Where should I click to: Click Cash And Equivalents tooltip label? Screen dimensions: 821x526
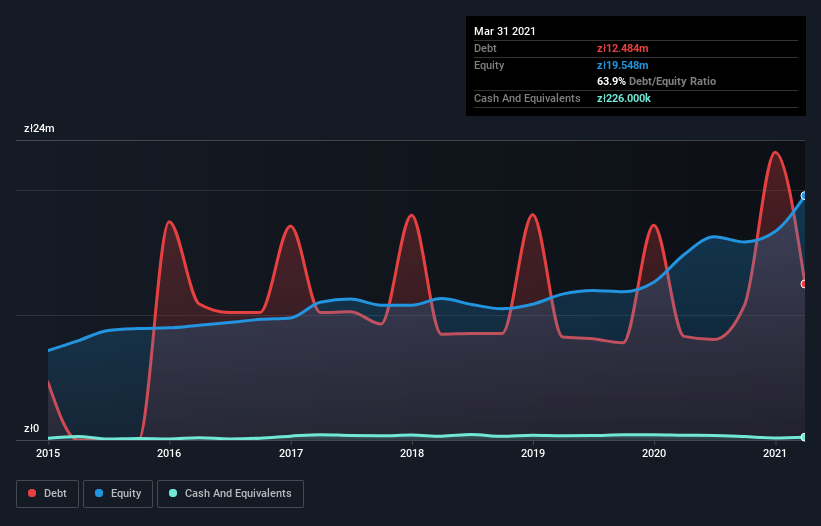click(527, 98)
